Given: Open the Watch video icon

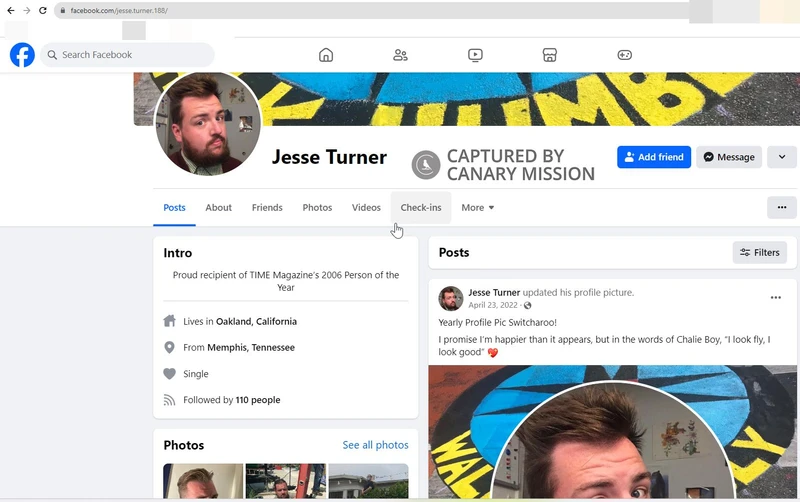Looking at the screenshot, I should 475,55.
